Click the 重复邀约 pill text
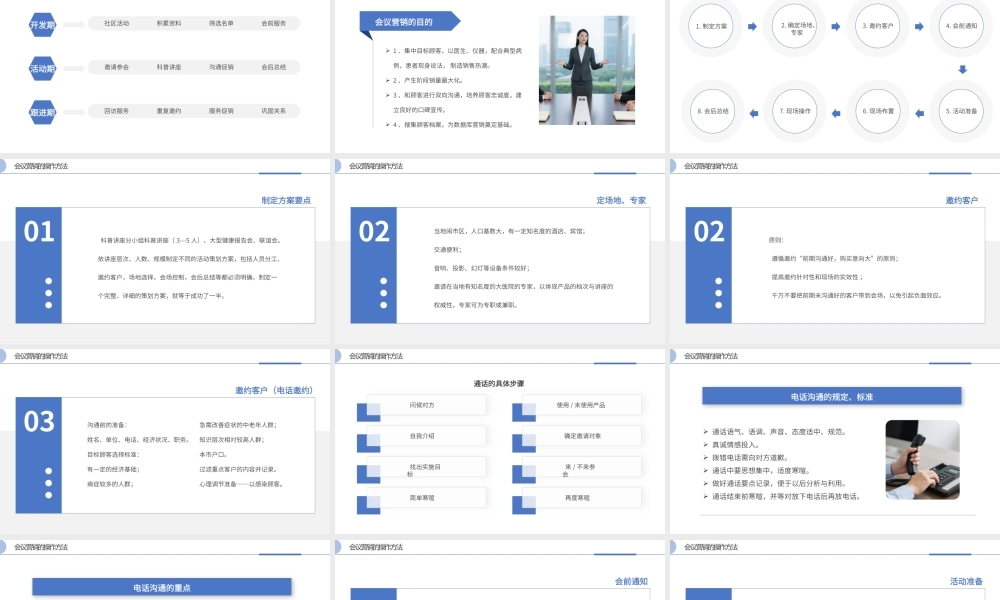The width and height of the screenshot is (1000, 600). (169, 111)
